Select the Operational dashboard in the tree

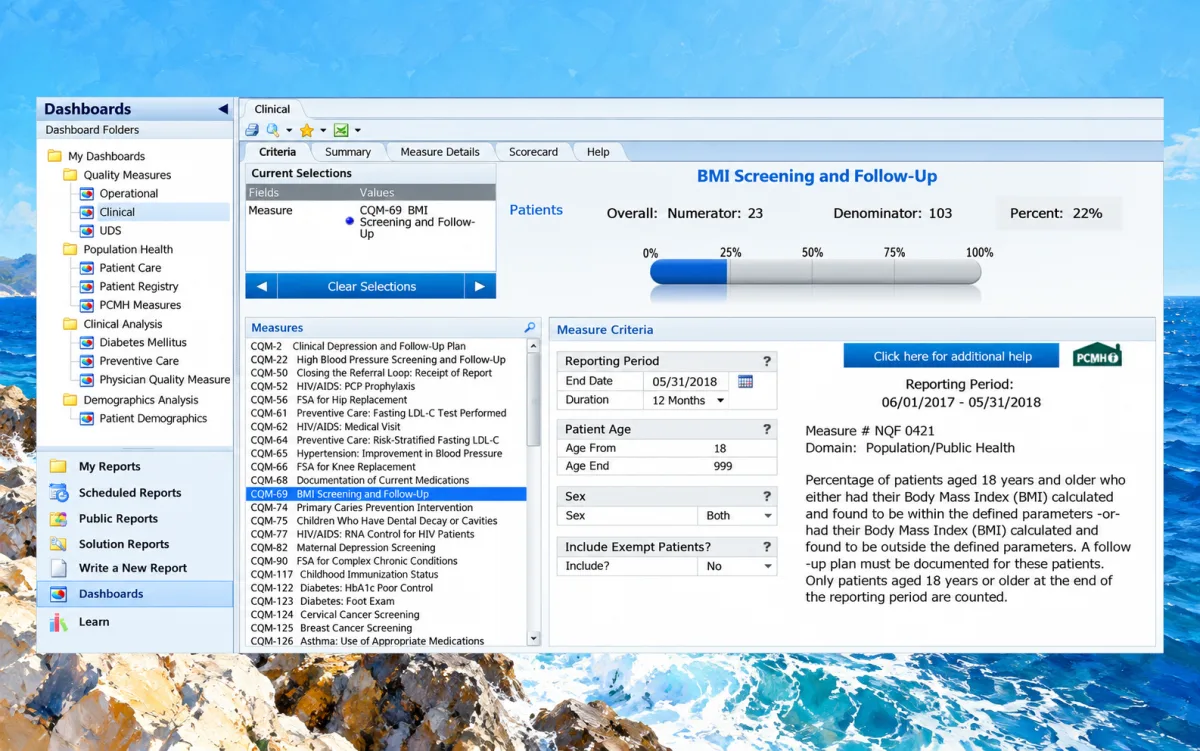(x=128, y=194)
